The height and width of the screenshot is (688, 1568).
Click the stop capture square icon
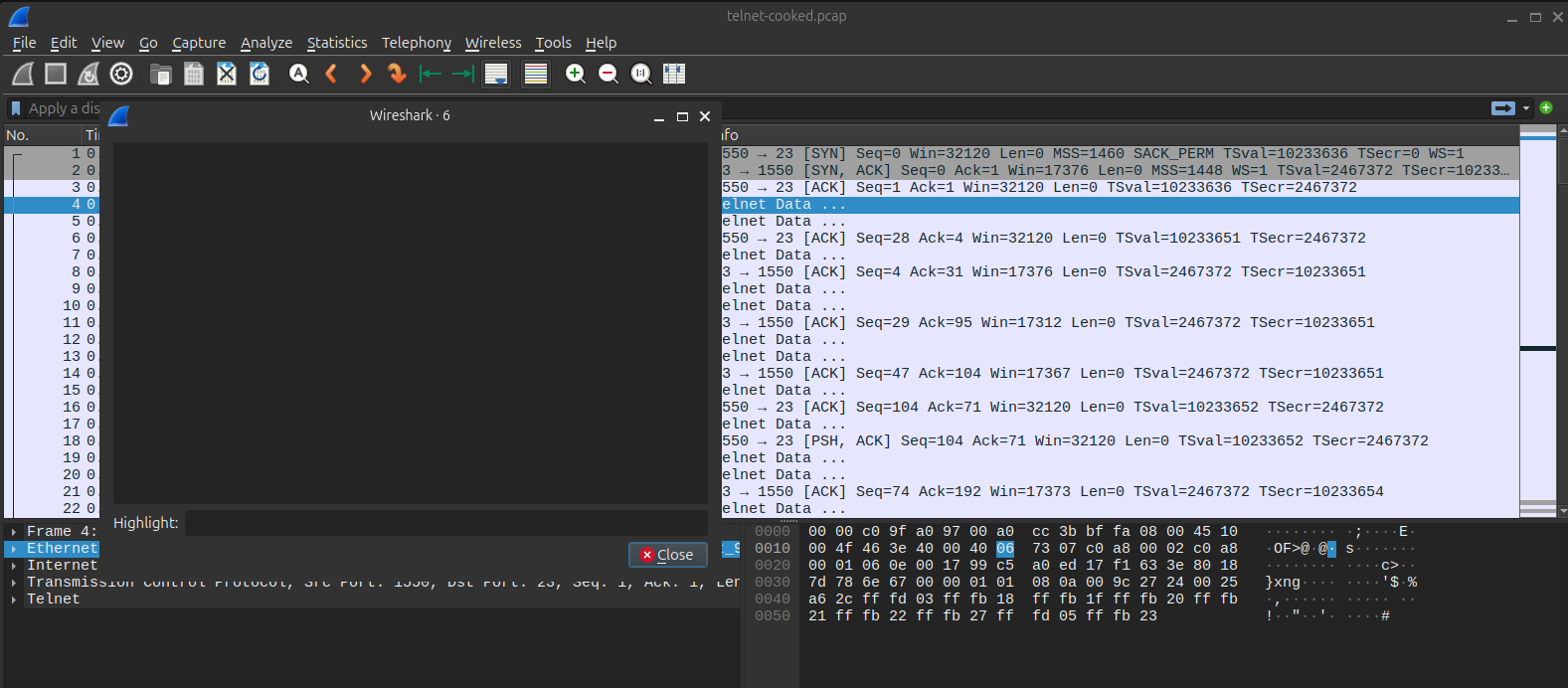56,74
